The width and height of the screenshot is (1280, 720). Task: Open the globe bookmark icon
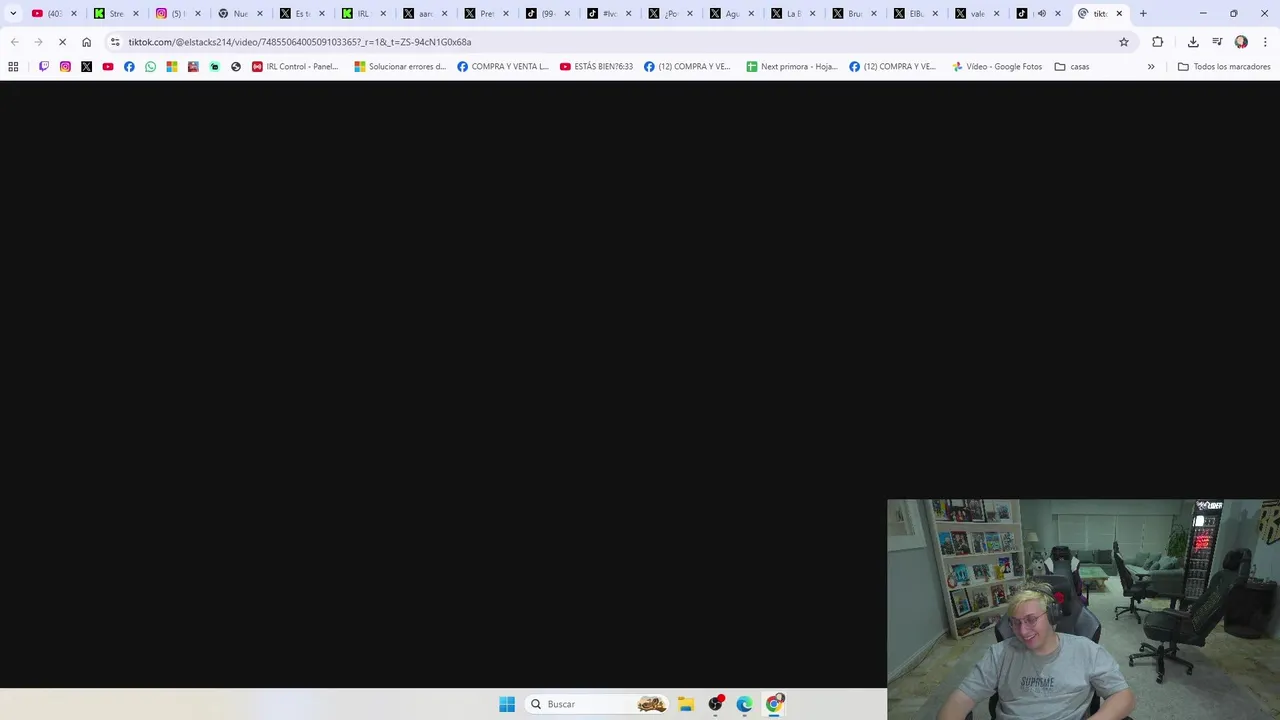pyautogui.click(x=236, y=66)
